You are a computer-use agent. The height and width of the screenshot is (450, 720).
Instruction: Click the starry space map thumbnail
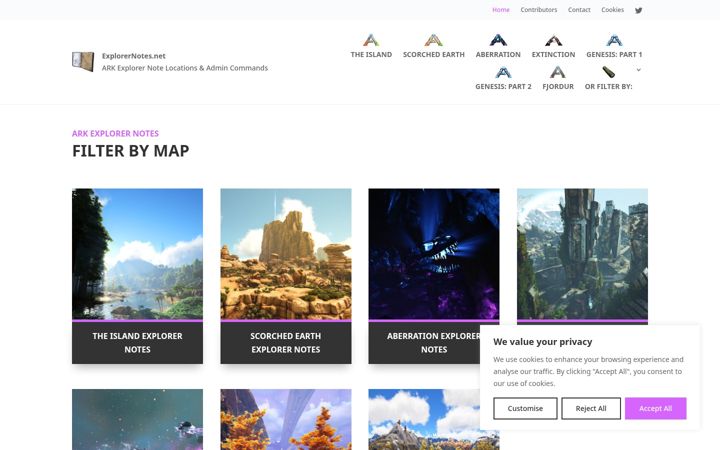[137, 420]
